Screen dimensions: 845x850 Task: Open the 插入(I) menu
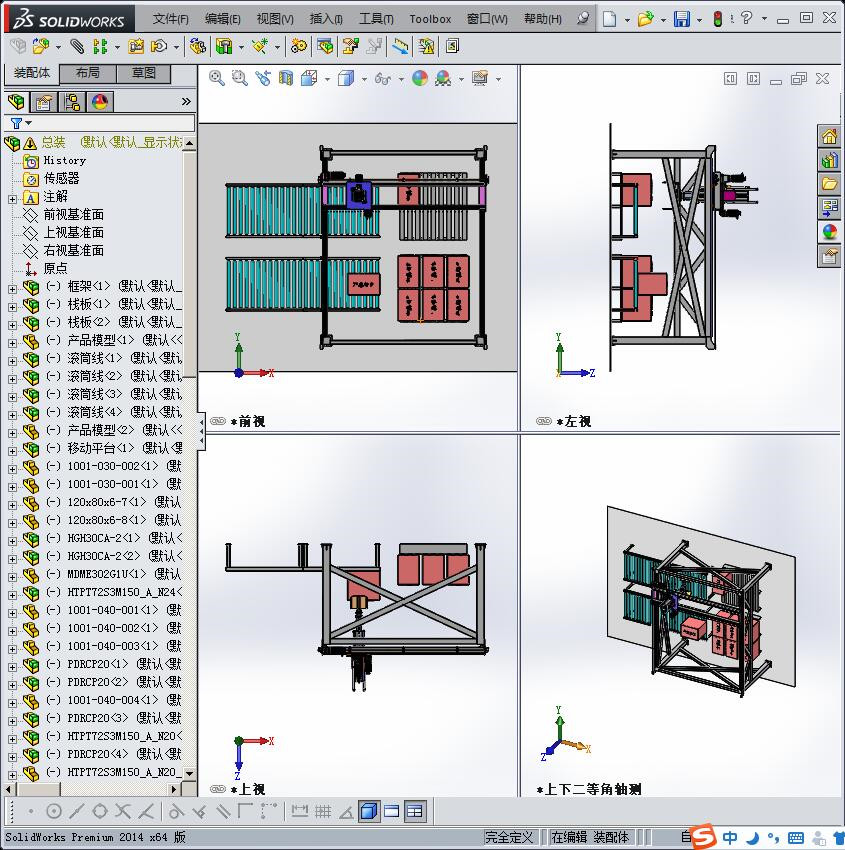[x=326, y=19]
